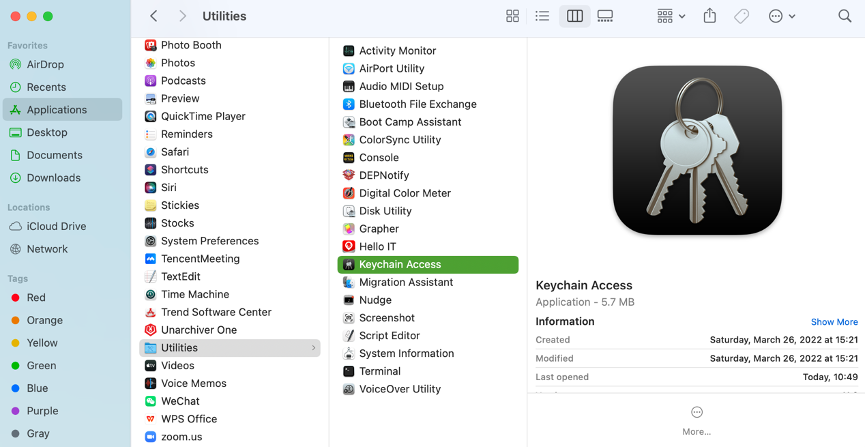This screenshot has width=866, height=447.
Task: Open the Finder search magnifier
Action: pos(846,16)
